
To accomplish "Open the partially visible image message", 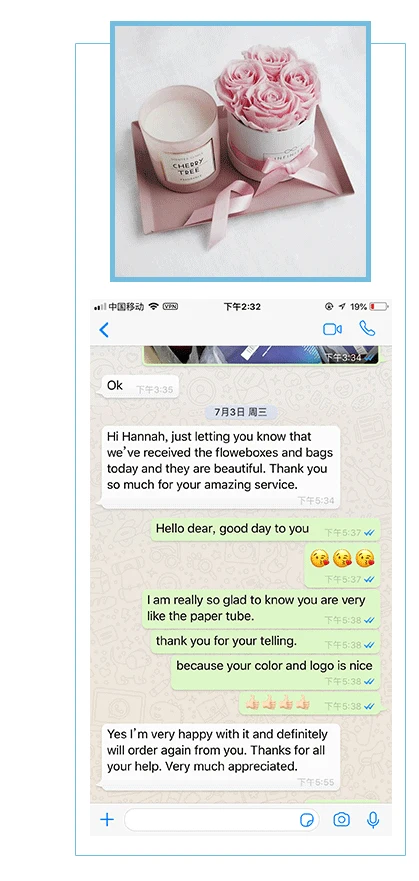I will coord(261,355).
